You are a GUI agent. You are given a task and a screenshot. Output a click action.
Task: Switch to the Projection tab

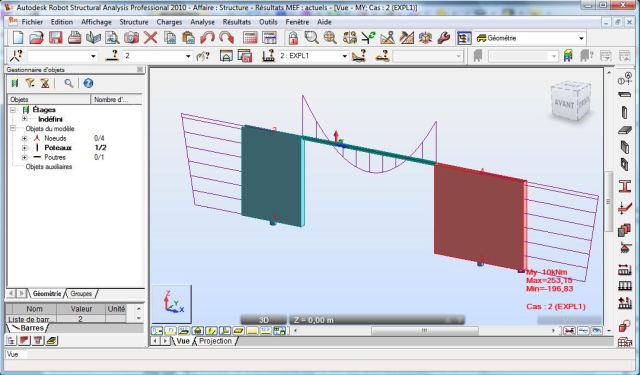(x=215, y=341)
